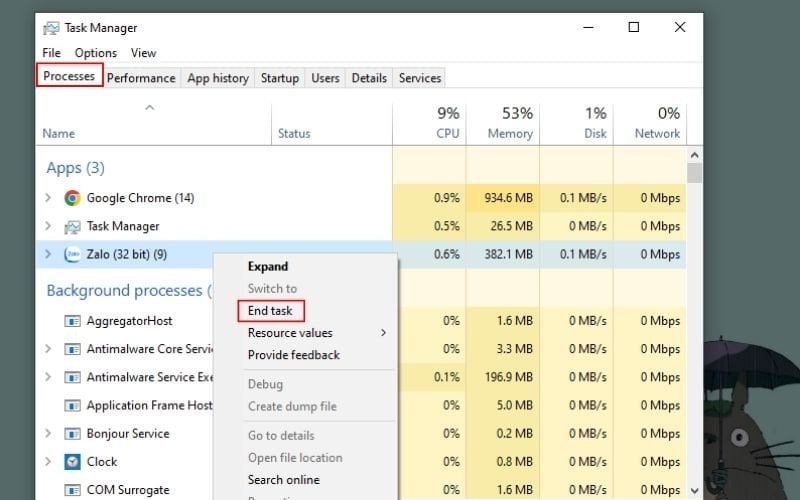This screenshot has height=500, width=800.
Task: Expand the Zalo (32 bit) process group
Action: (x=48, y=254)
